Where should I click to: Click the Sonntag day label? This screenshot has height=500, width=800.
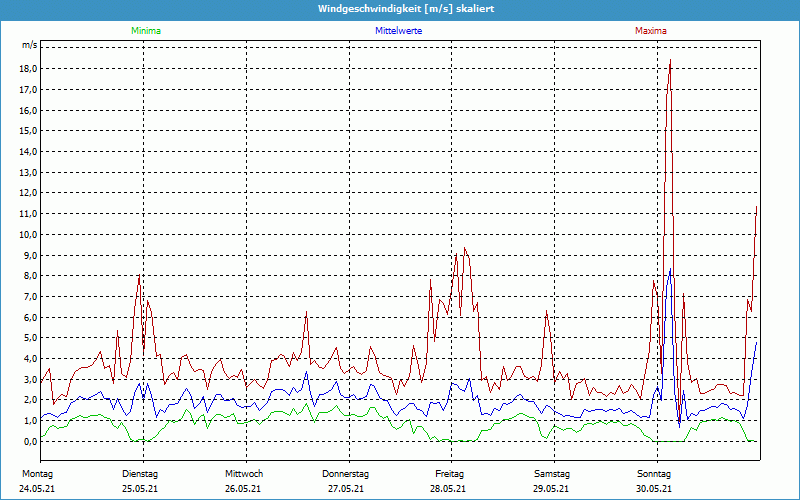tap(654, 473)
